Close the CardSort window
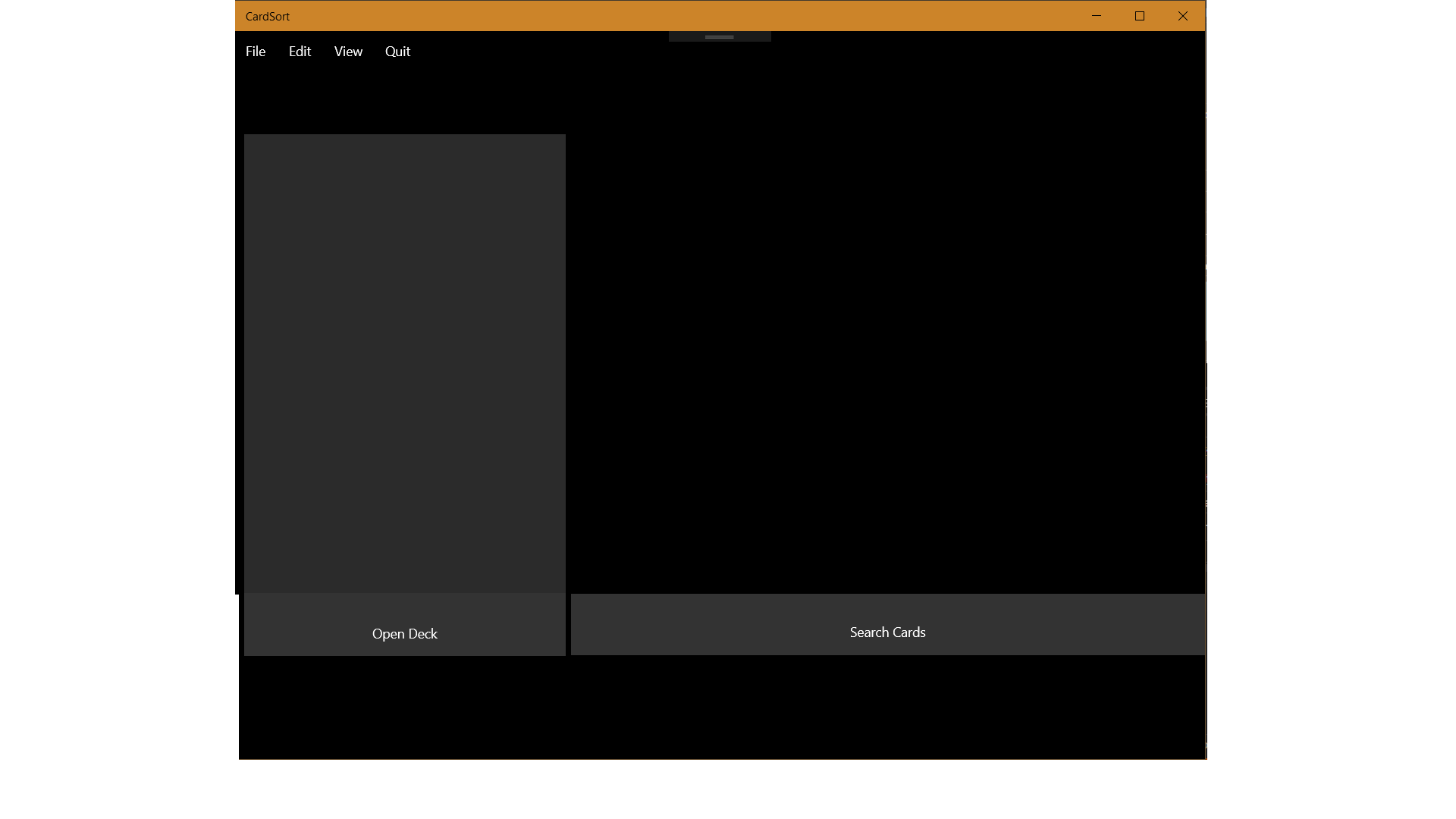This screenshot has width=1456, height=819. click(x=1182, y=16)
